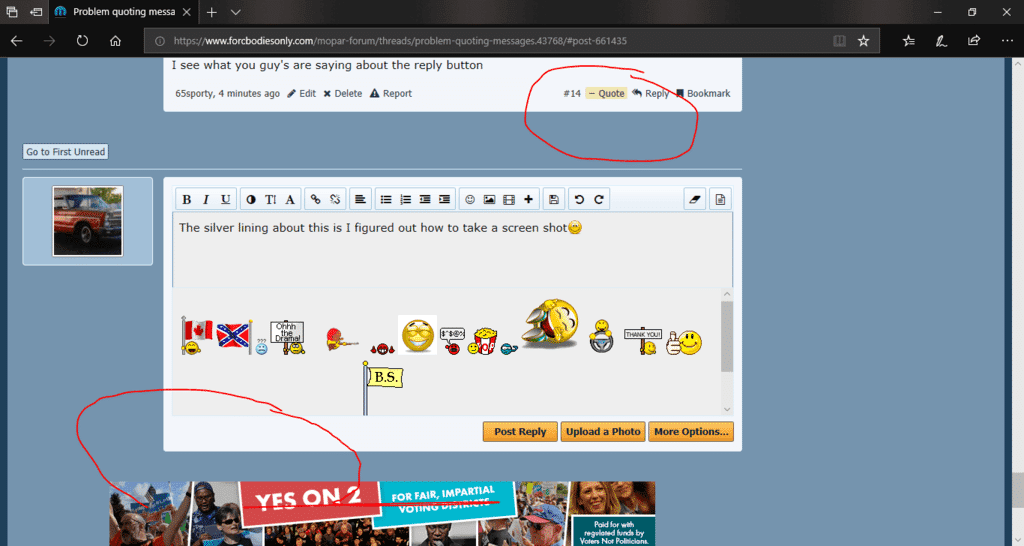Insert an unordered bullet list
Screen dimensions: 1024x546
click(x=385, y=200)
